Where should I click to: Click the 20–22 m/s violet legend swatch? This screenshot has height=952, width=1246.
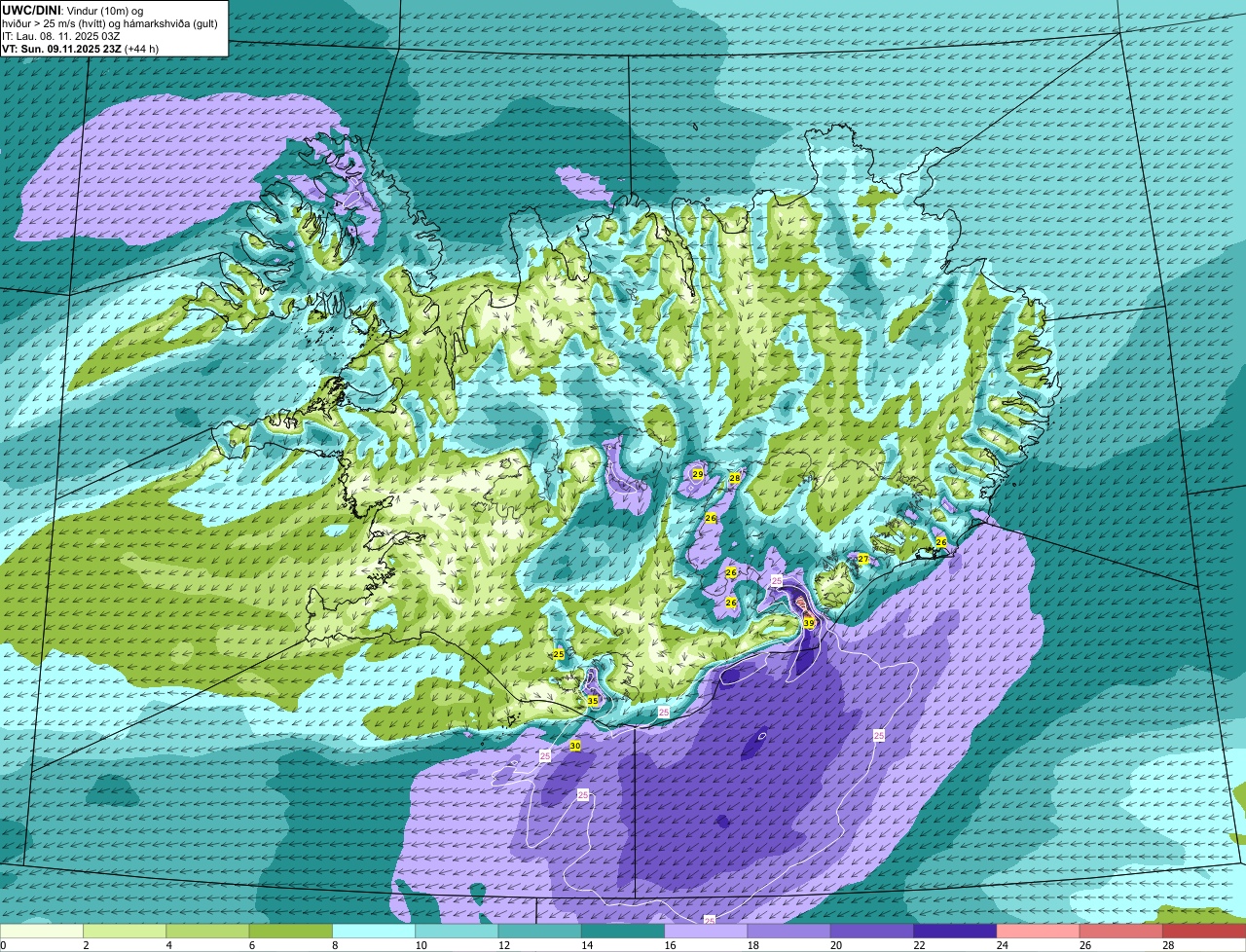[x=872, y=931]
